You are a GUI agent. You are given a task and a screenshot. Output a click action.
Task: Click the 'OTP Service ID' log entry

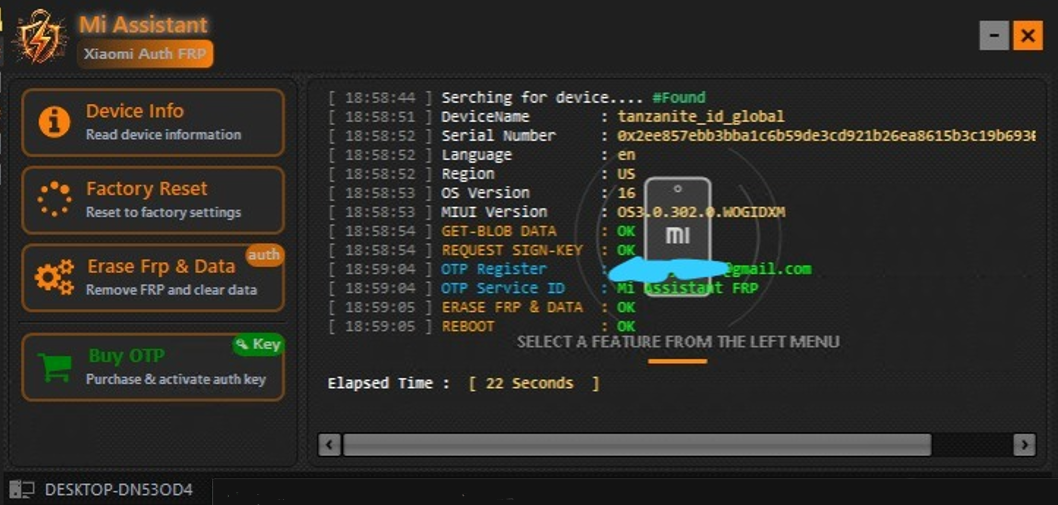pos(503,288)
